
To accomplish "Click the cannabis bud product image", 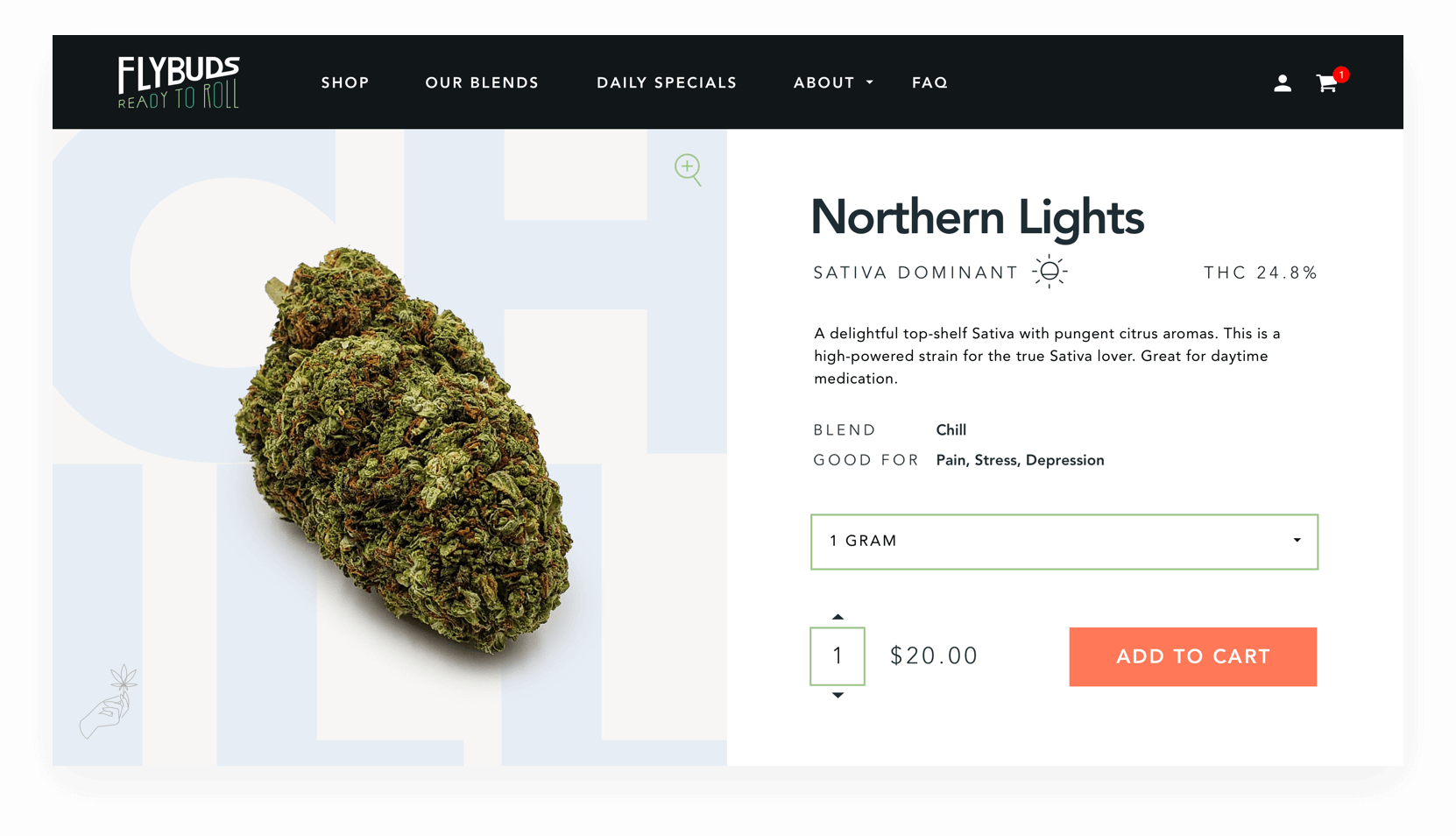I will coord(404,450).
